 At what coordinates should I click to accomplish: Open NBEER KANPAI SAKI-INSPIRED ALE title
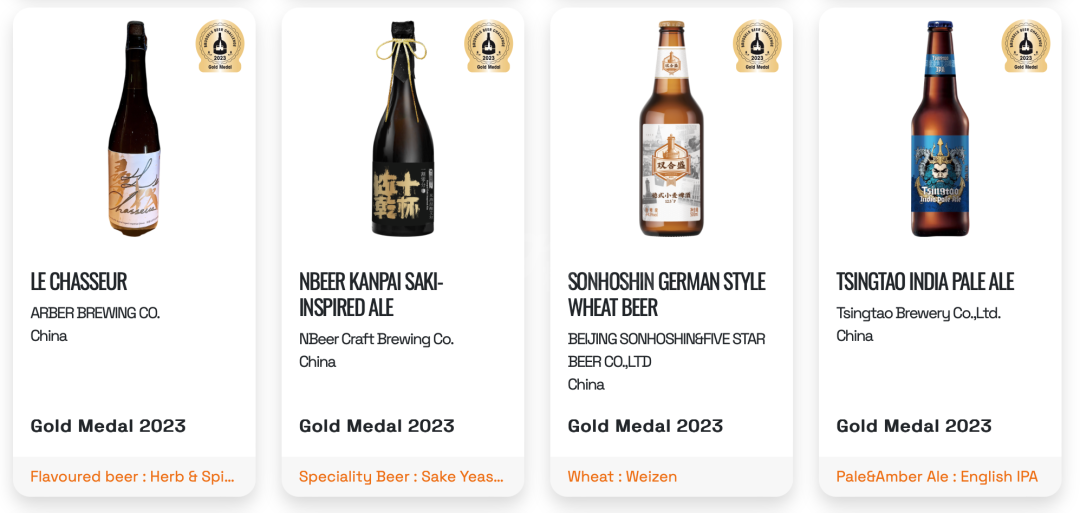tap(372, 294)
